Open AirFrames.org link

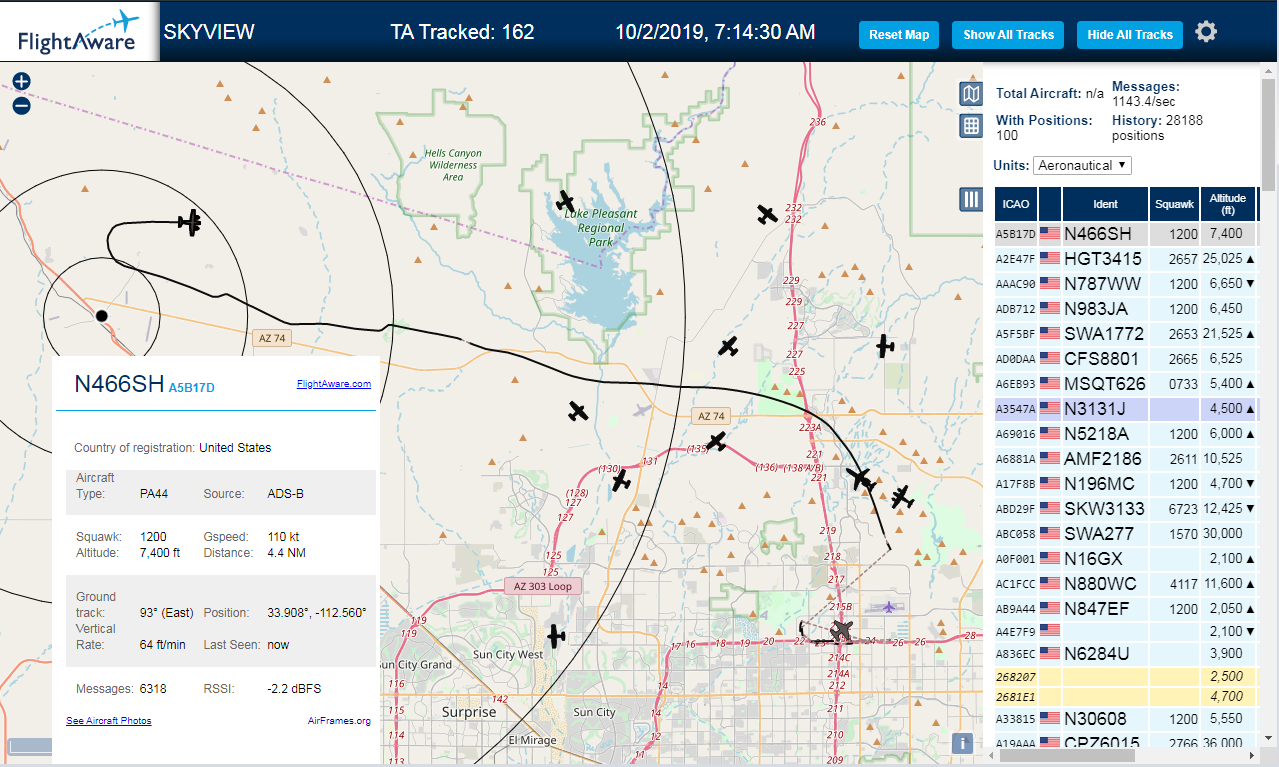(341, 721)
